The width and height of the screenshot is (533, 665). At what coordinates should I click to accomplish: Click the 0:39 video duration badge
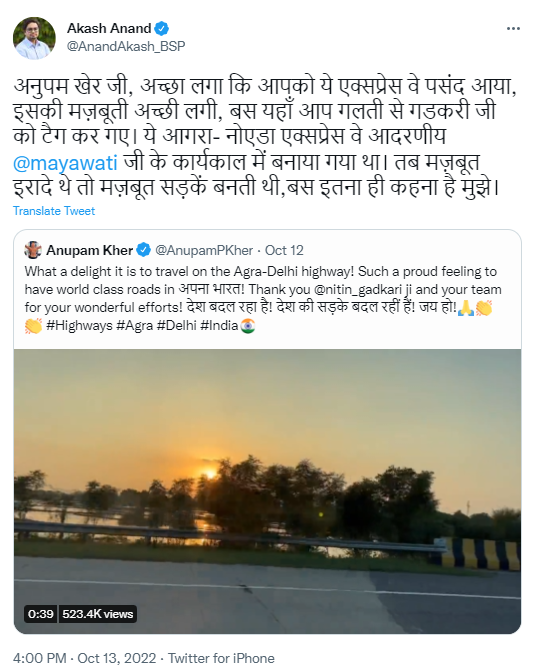click(41, 614)
